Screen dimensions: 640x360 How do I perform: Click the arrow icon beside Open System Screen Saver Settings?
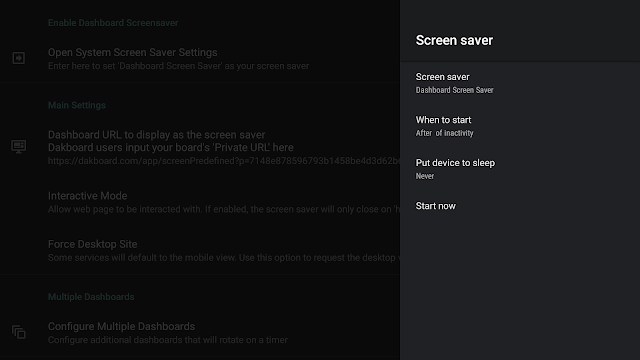pyautogui.click(x=18, y=58)
